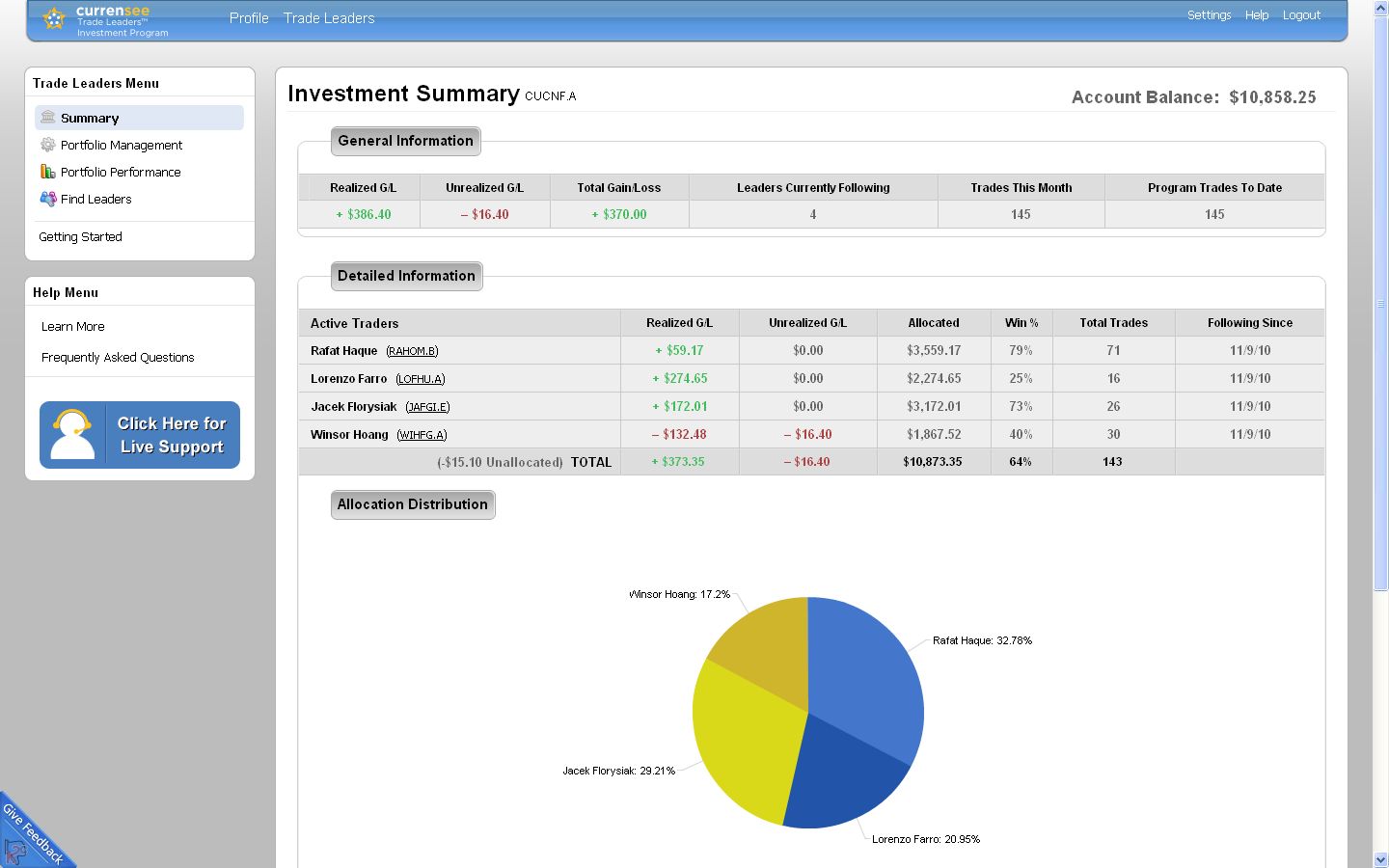1389x868 pixels.
Task: Open JAFGI.E trader link
Action: click(427, 407)
